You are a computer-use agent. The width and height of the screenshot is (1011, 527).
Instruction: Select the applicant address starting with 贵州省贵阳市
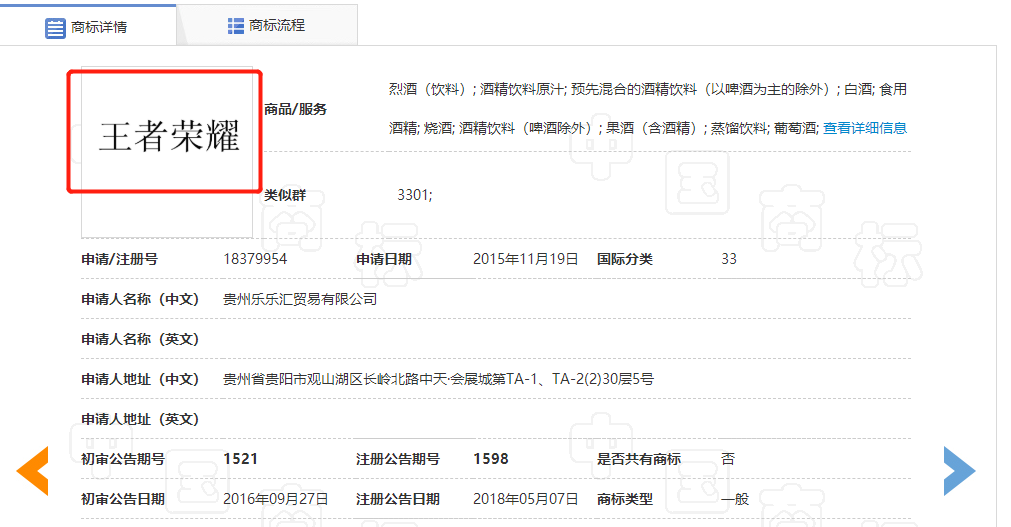click(x=438, y=379)
